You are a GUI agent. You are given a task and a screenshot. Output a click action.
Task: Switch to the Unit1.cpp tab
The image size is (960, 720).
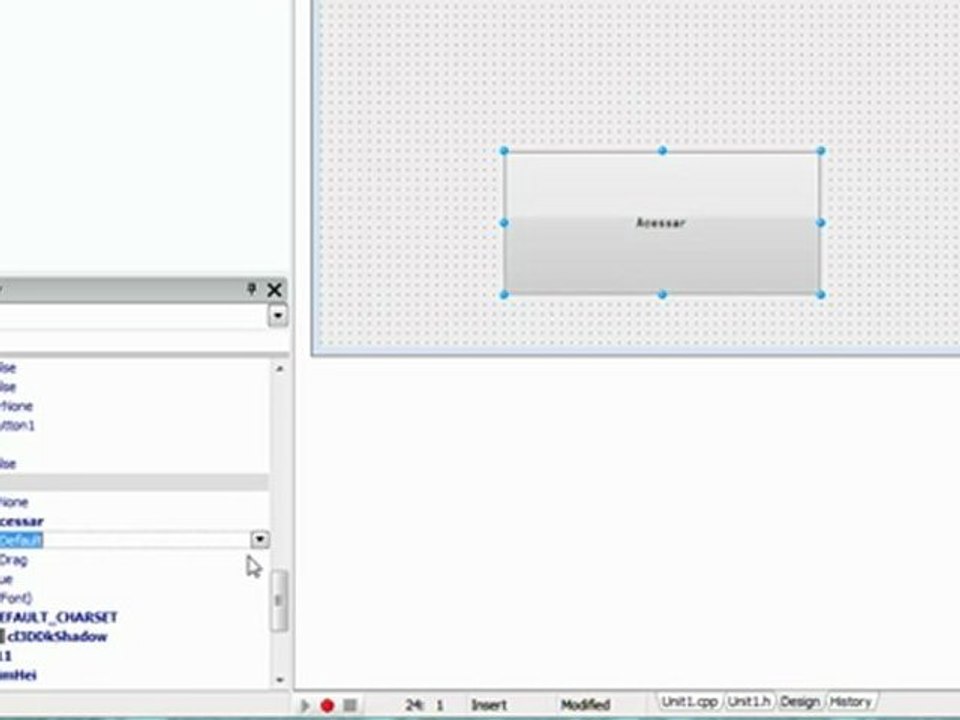coord(689,702)
